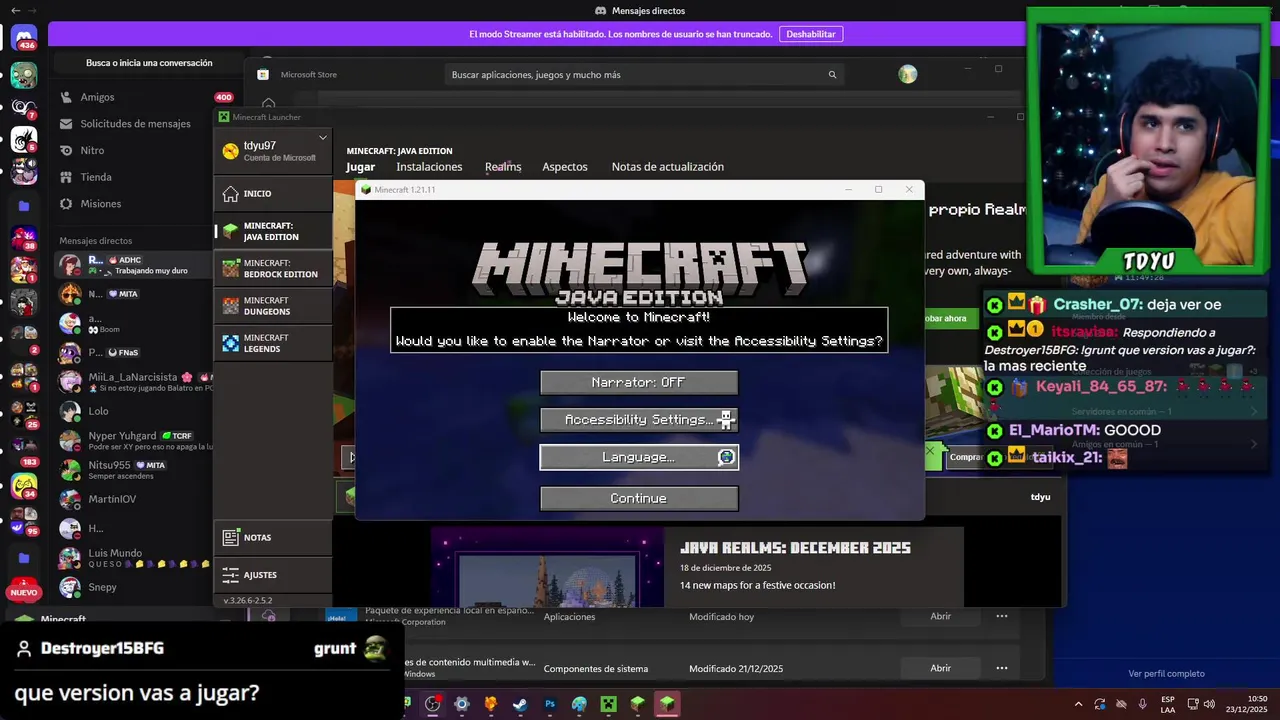The image size is (1280, 720).
Task: Select Minecraft Java Edition in launcher sidebar
Action: click(273, 231)
